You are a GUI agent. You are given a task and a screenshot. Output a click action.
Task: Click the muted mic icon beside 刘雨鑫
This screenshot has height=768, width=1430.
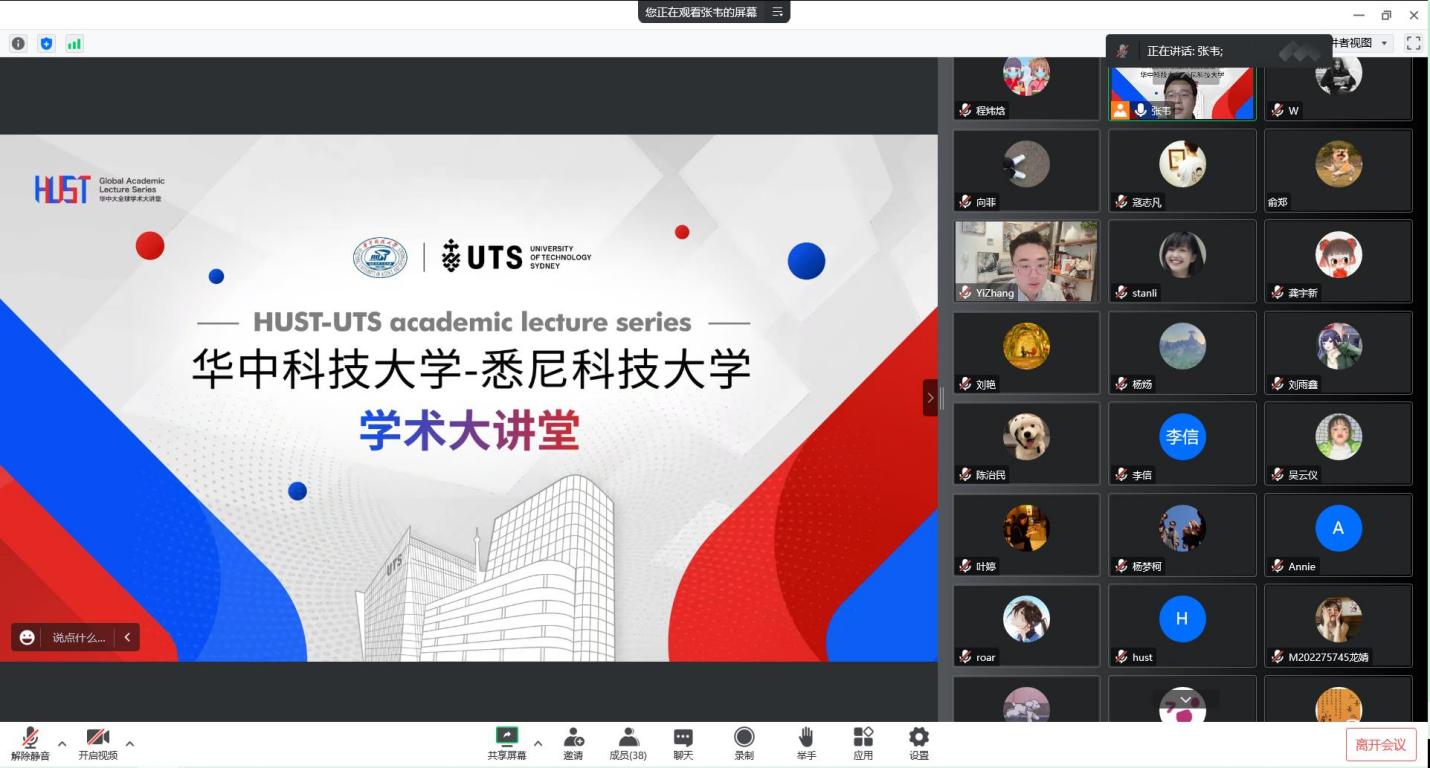point(1277,384)
